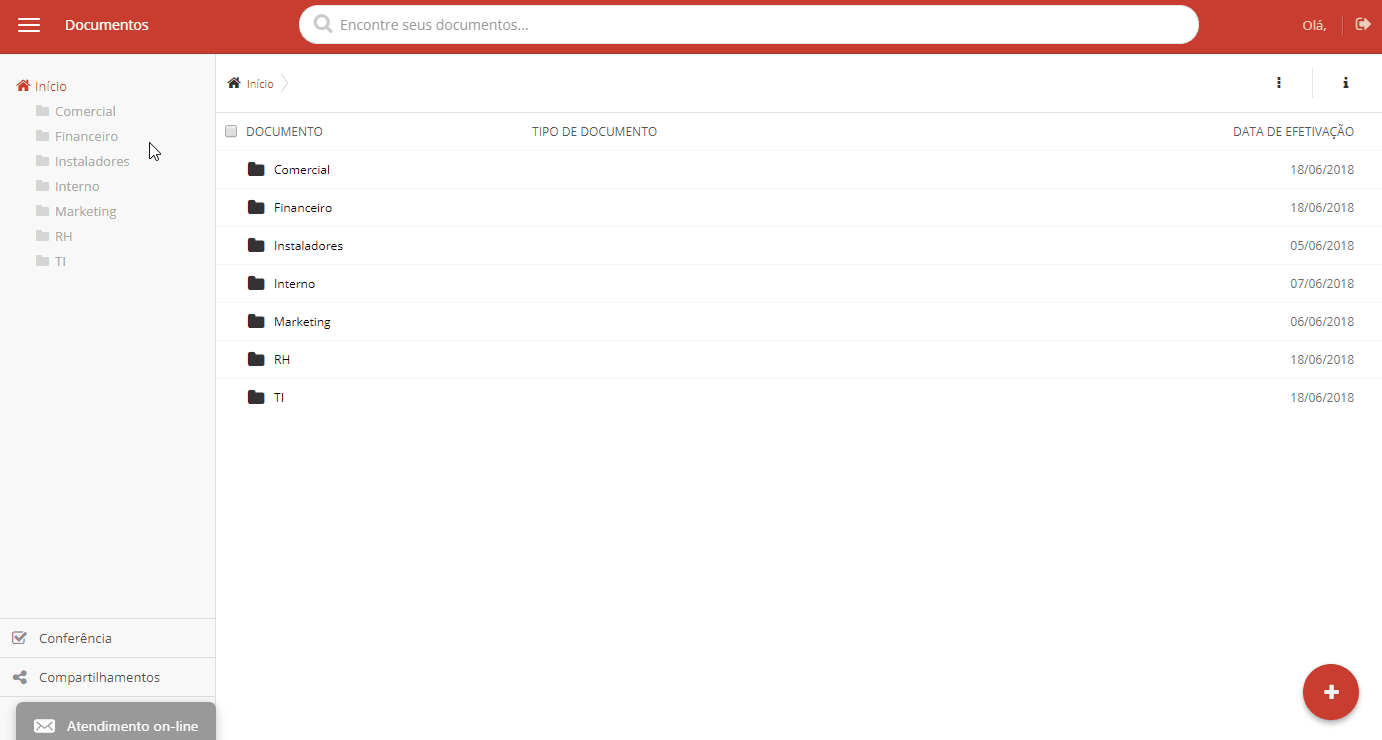The height and width of the screenshot is (740, 1382).
Task: Sort by DOCUMENTO column header
Action: [284, 131]
